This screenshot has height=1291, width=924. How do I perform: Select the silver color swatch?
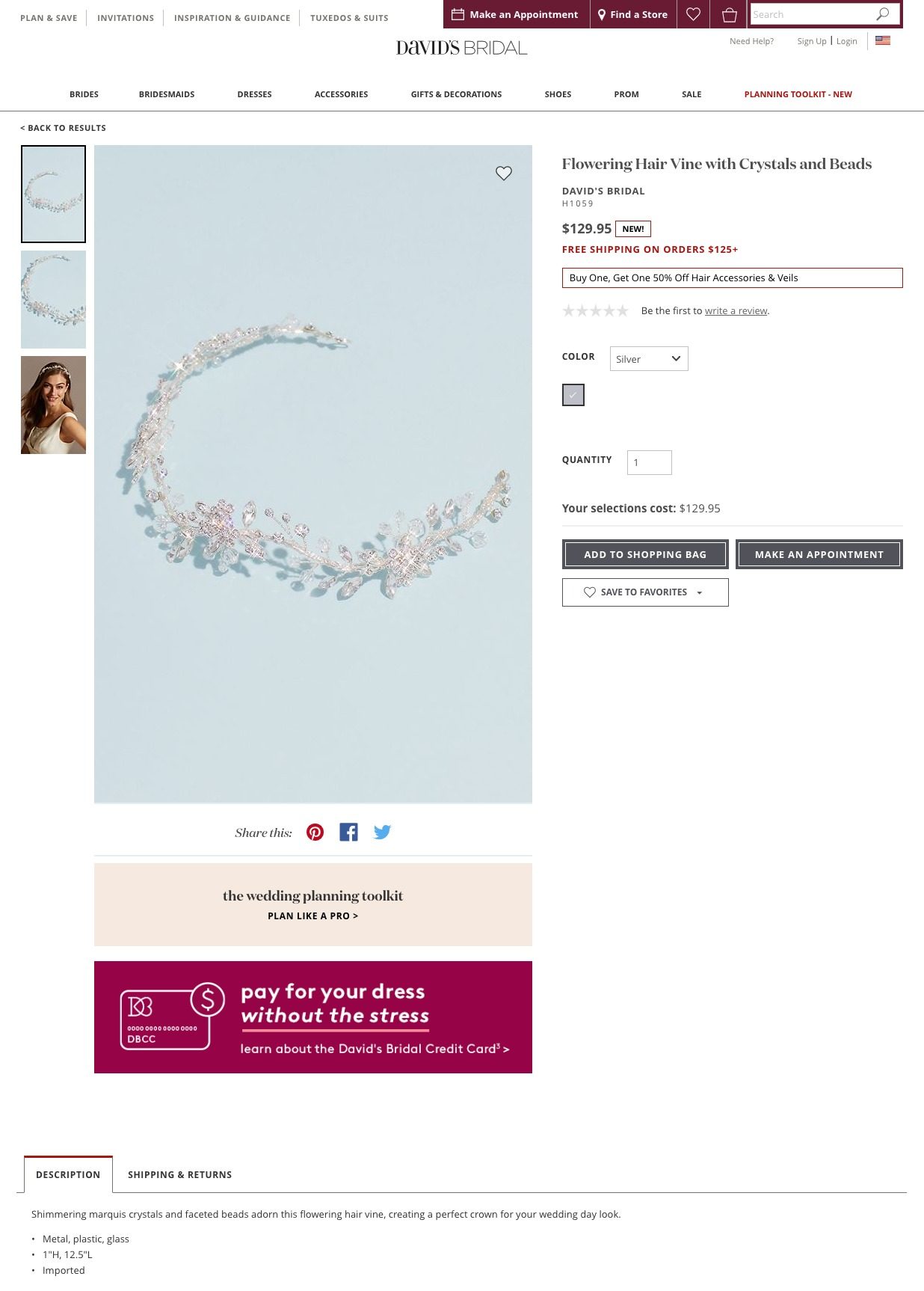tap(573, 395)
